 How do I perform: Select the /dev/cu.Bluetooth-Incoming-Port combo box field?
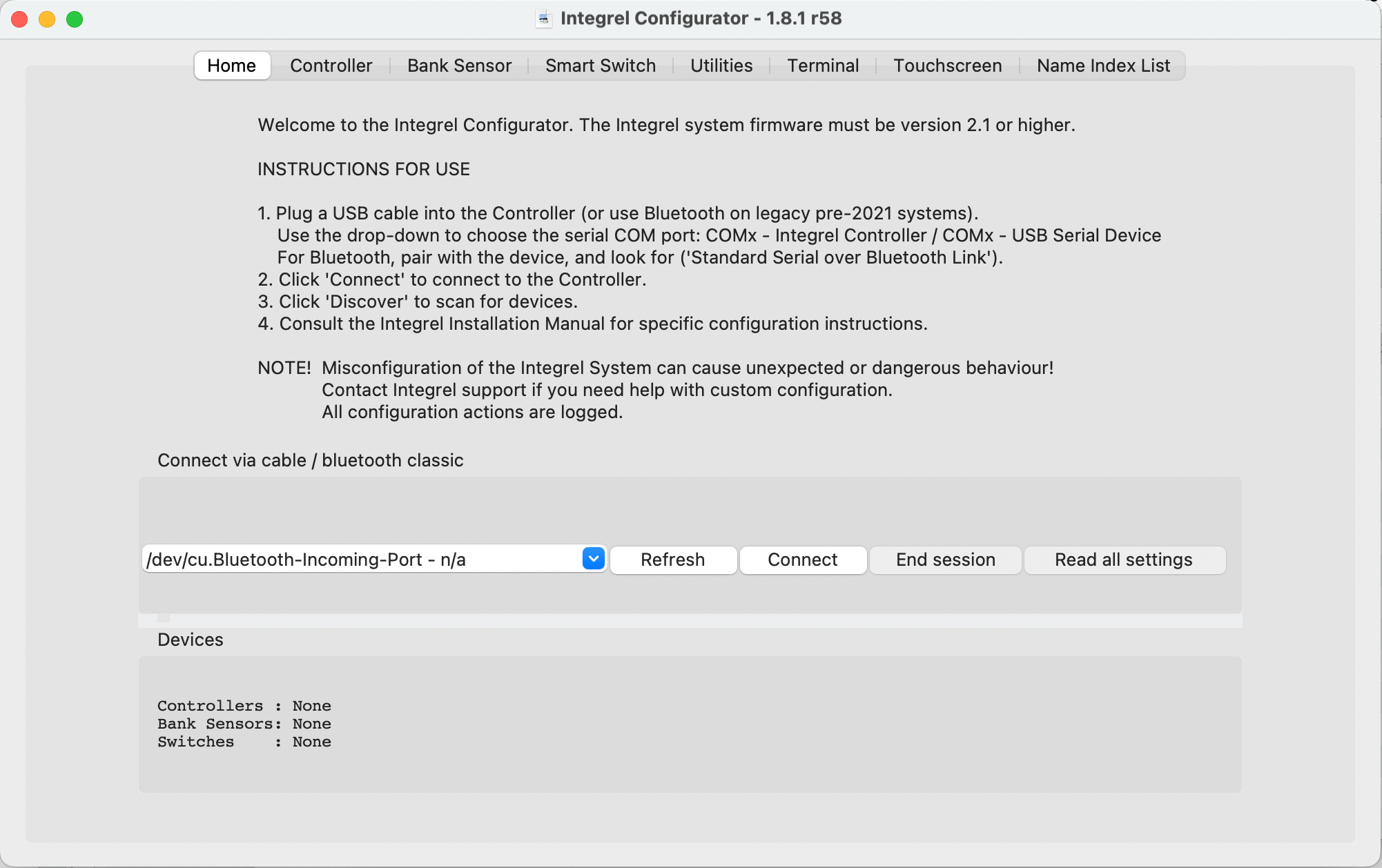[374, 559]
